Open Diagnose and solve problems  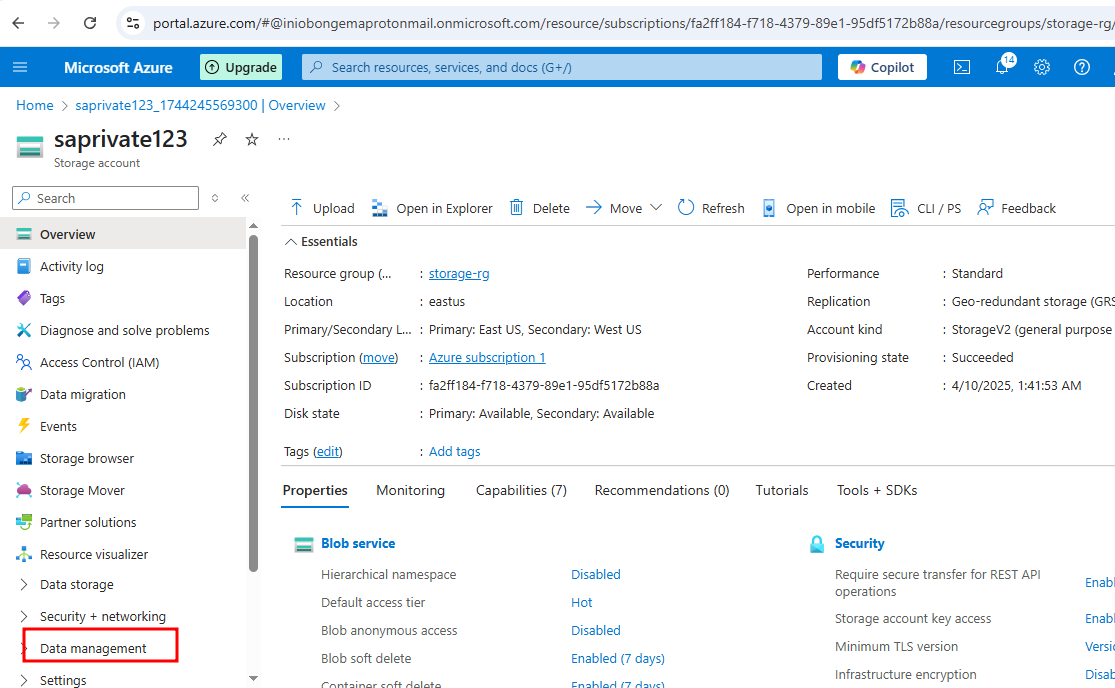124,330
